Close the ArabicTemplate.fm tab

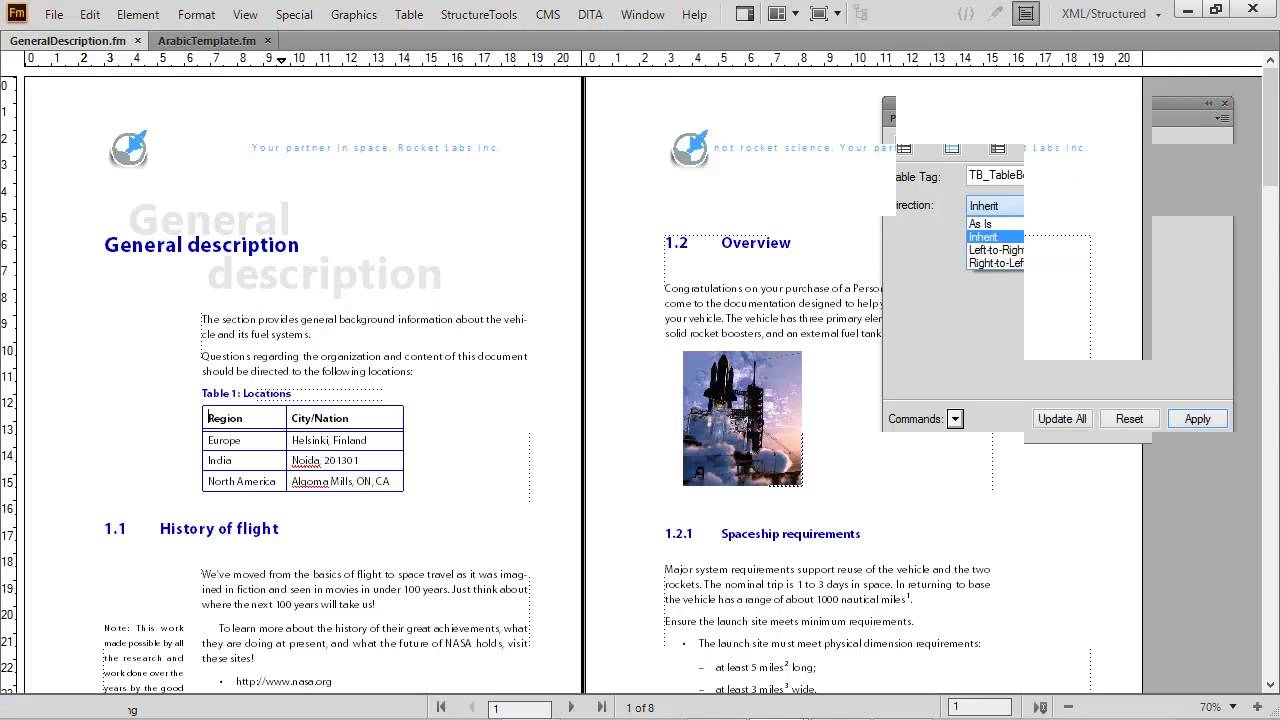267,41
